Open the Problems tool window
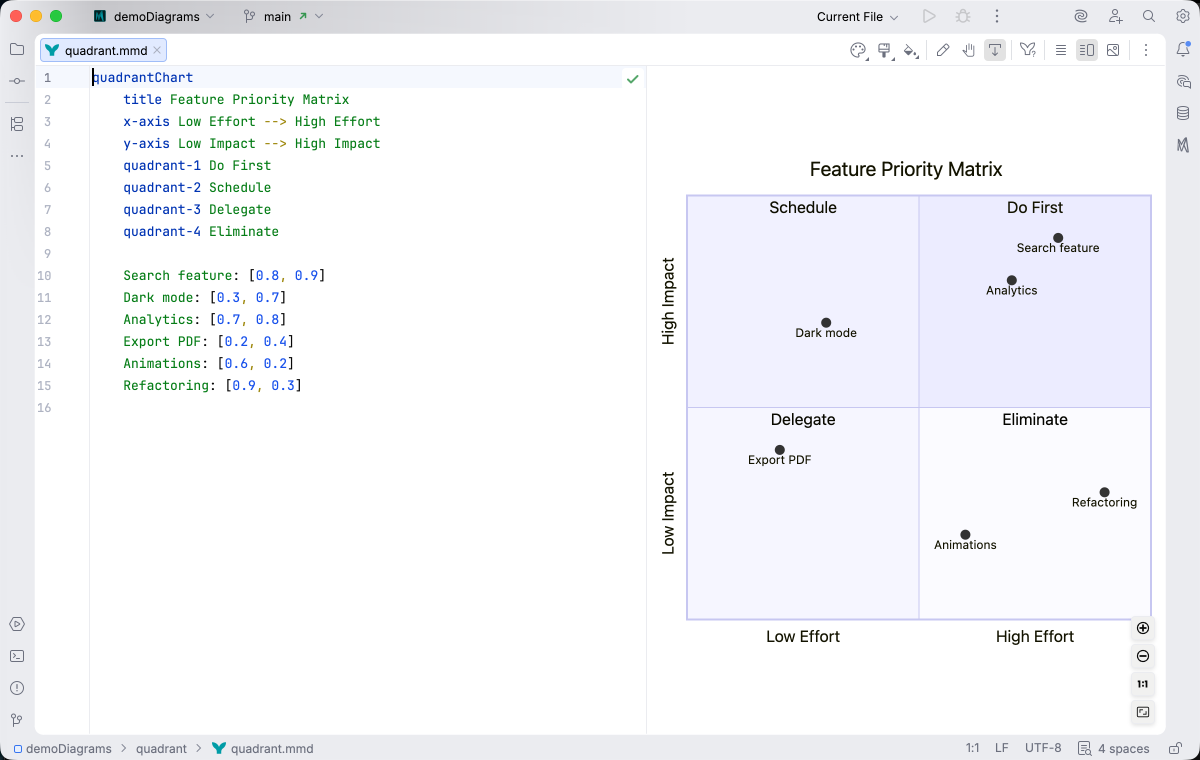The image size is (1200, 760). click(17, 688)
